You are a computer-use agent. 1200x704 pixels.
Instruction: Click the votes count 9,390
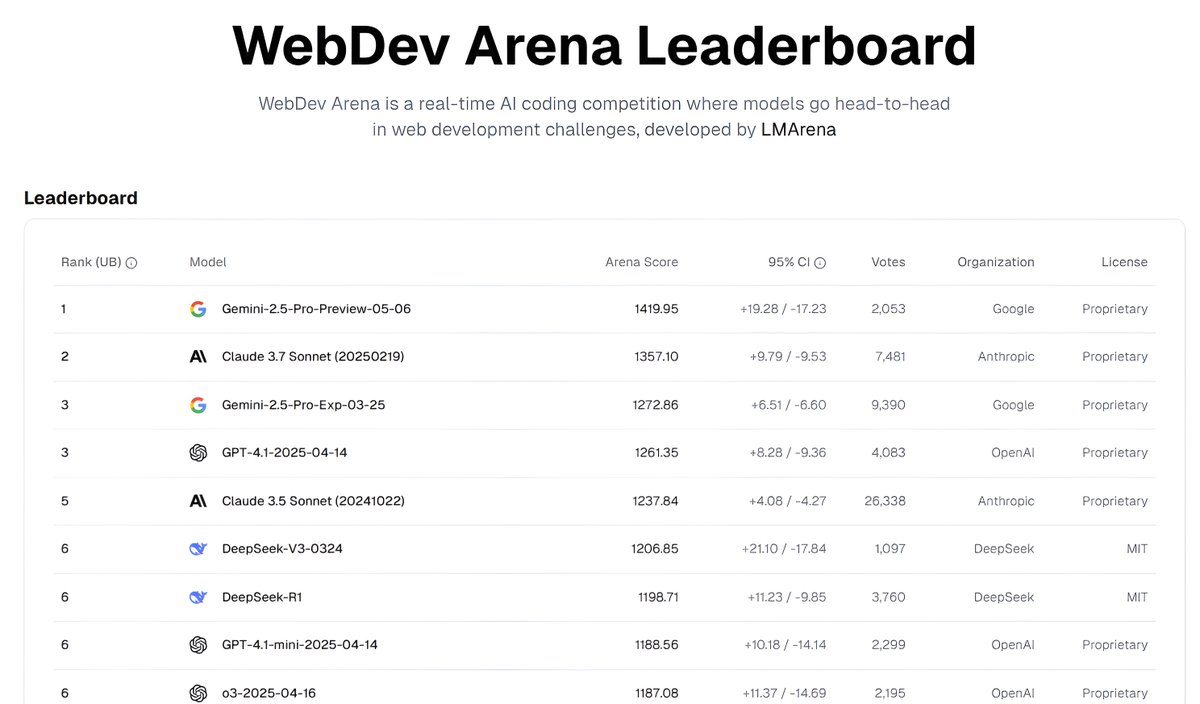click(888, 405)
